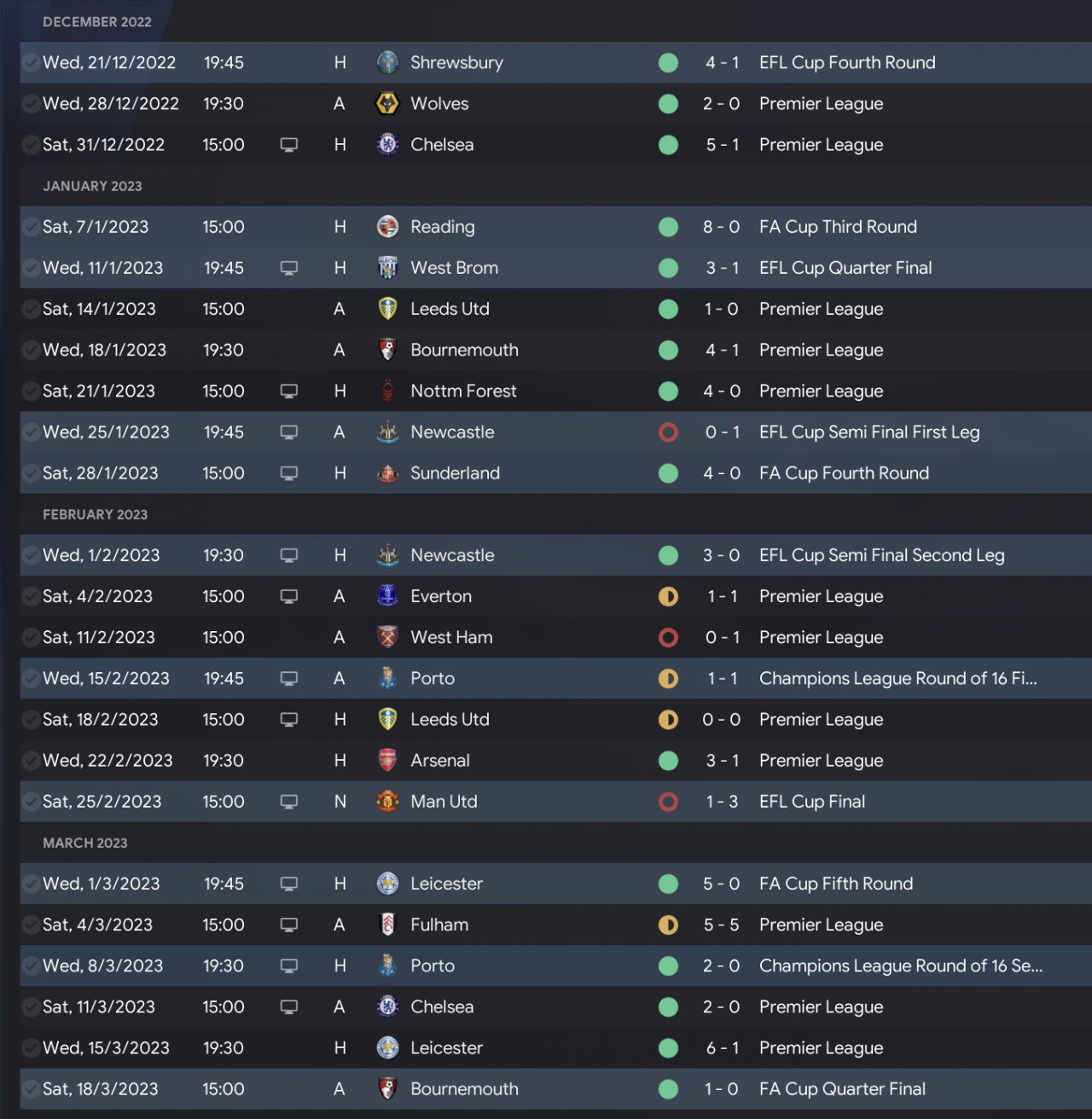Open the Nottm Forest team link

coord(463,391)
